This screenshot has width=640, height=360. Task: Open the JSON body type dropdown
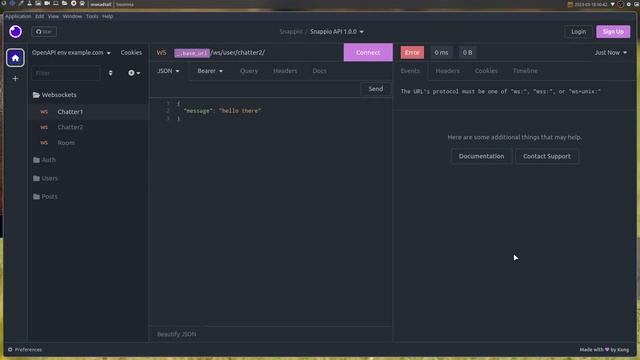pyautogui.click(x=168, y=71)
